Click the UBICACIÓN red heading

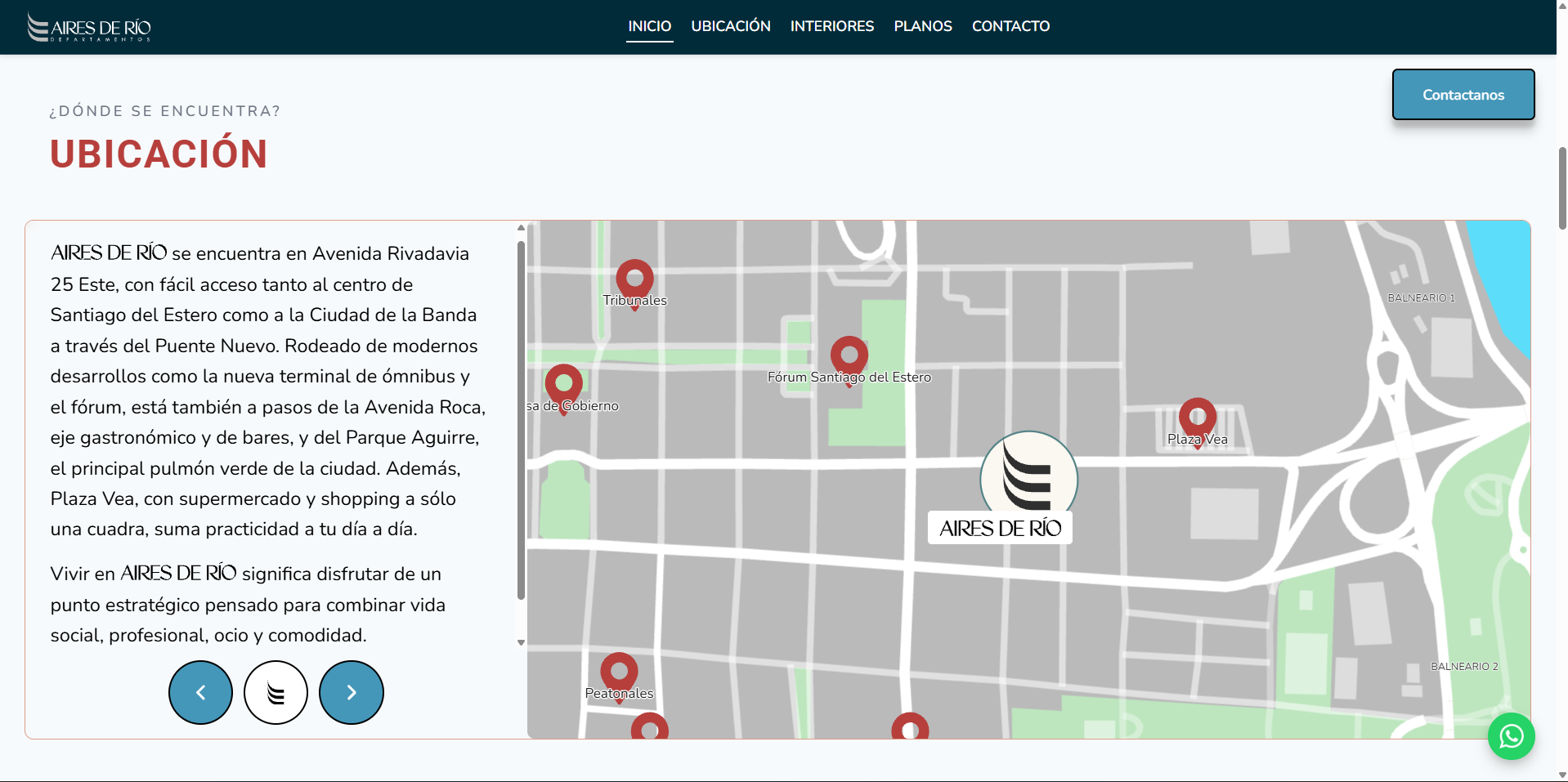pos(159,154)
